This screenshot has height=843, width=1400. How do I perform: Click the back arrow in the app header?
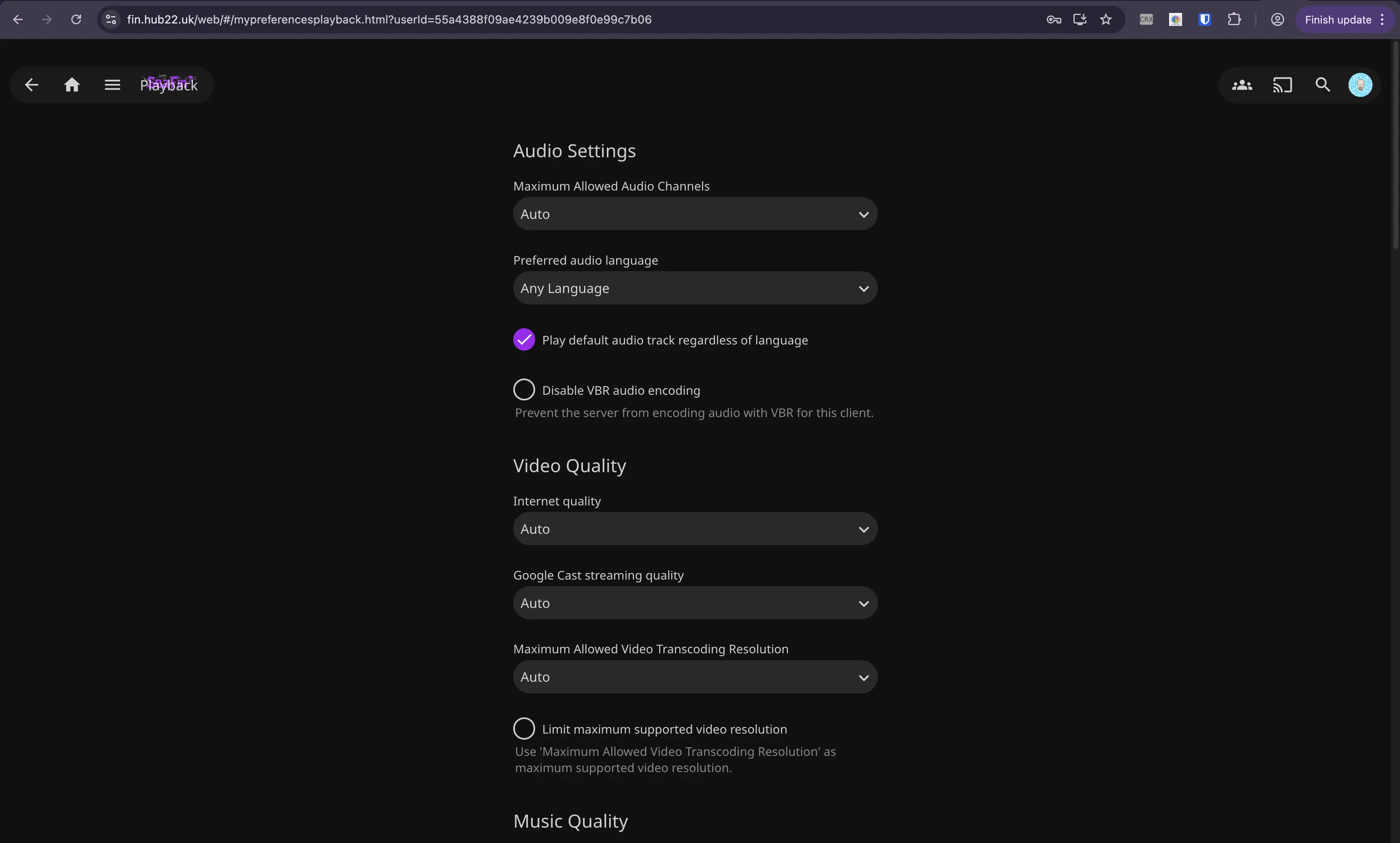pyautogui.click(x=31, y=84)
